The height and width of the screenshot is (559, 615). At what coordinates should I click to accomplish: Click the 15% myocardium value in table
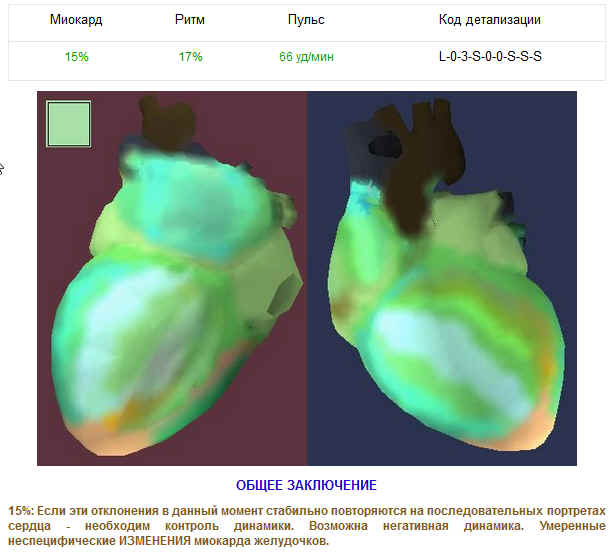tap(76, 57)
